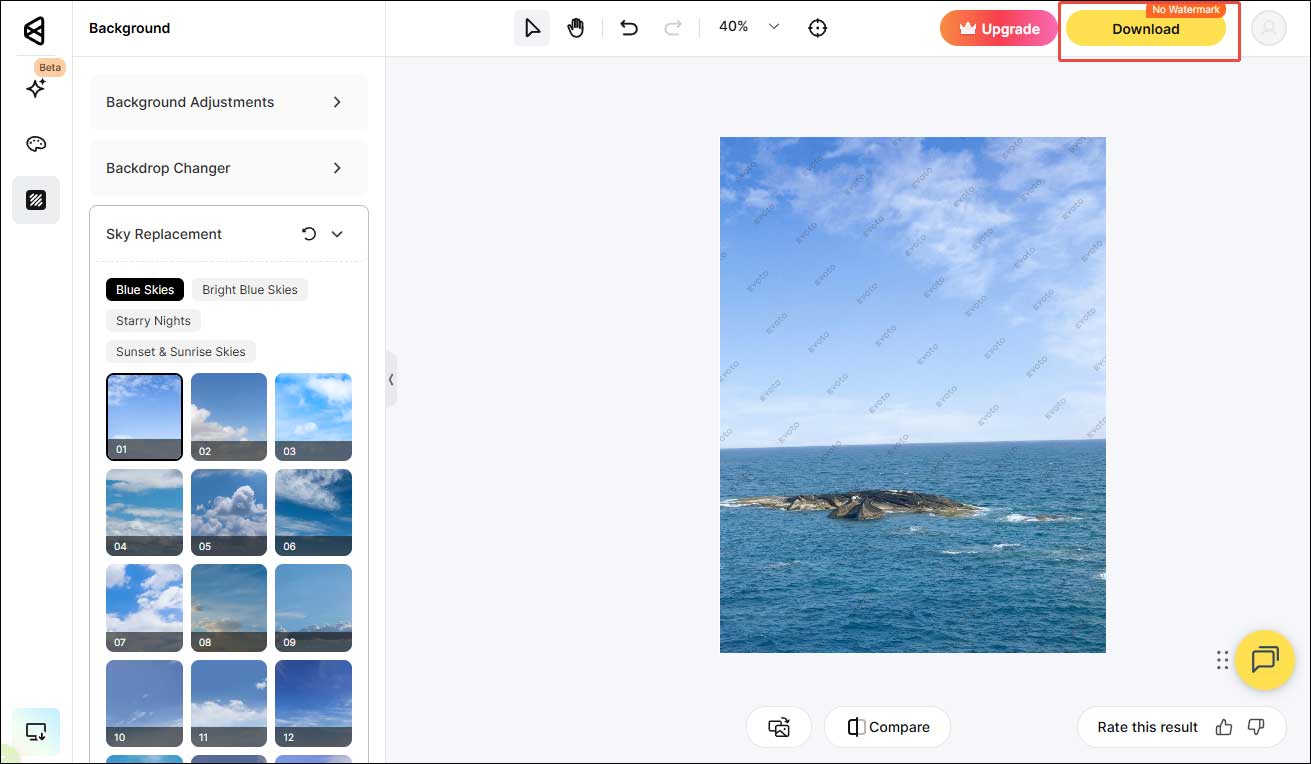Screen dimensions: 1311x764
Task: Expand Background Adjustments section
Action: [x=229, y=102]
